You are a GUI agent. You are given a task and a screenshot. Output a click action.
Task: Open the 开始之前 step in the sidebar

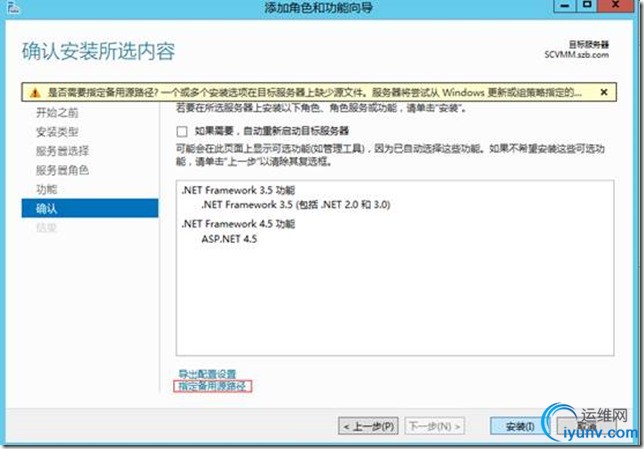57,113
